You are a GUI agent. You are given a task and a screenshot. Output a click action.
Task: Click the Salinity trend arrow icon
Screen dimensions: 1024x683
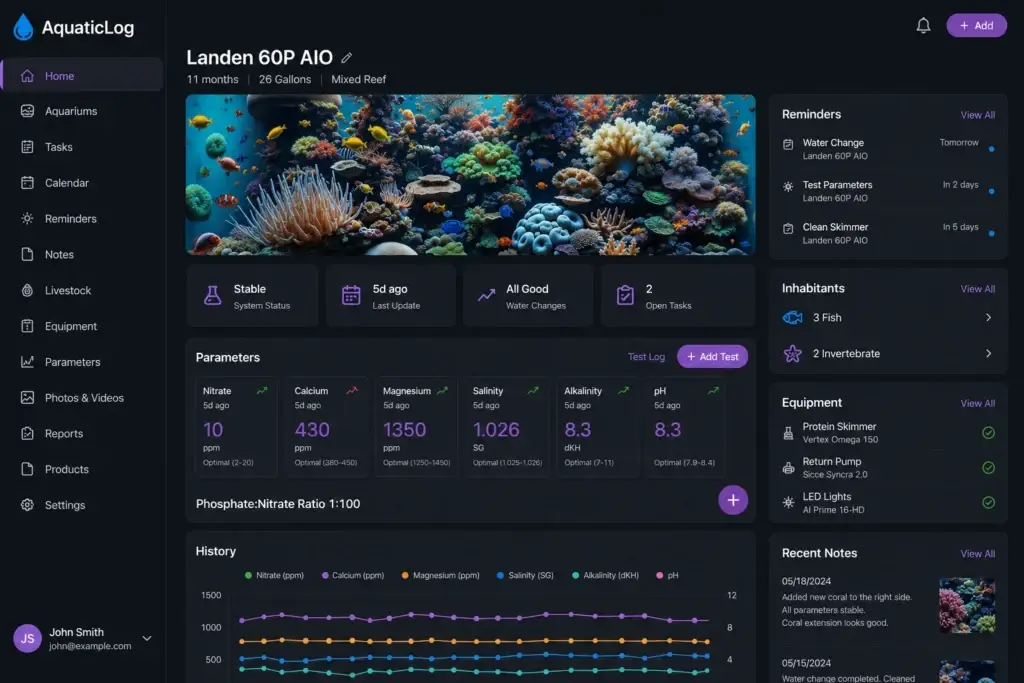pyautogui.click(x=533, y=390)
